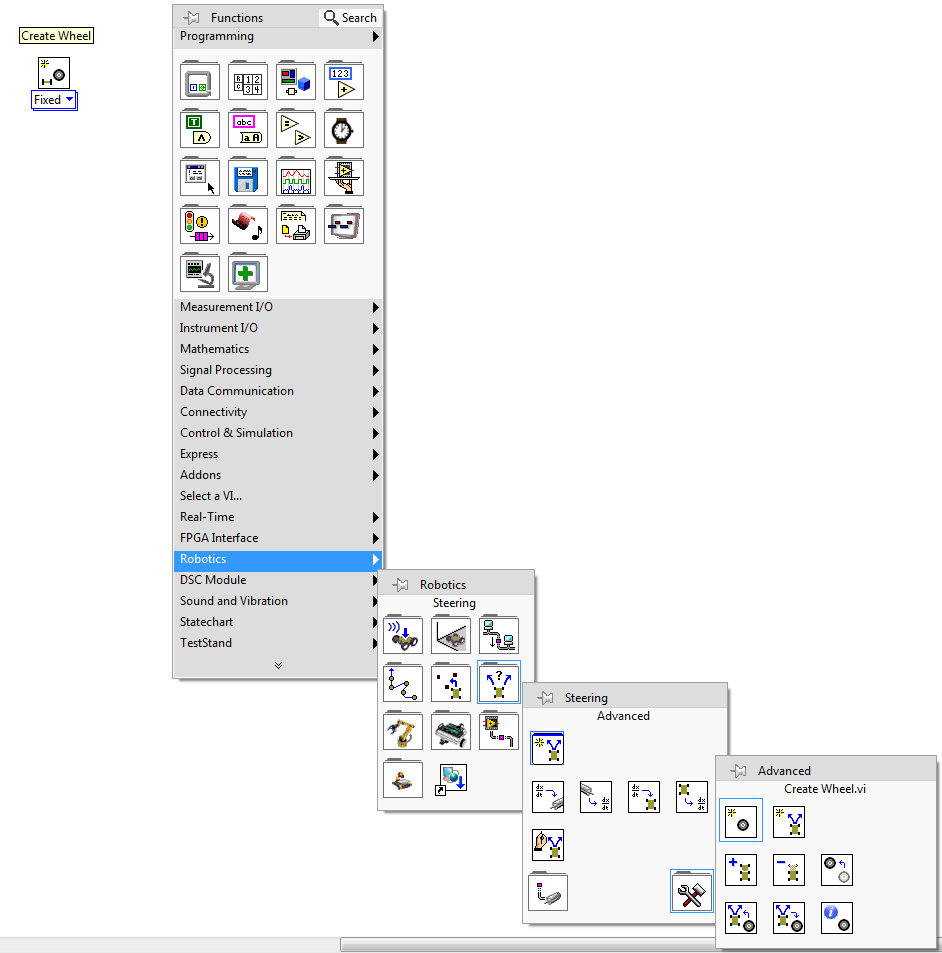
Task: Click the Create Wheel label on diagram
Action: [56, 36]
